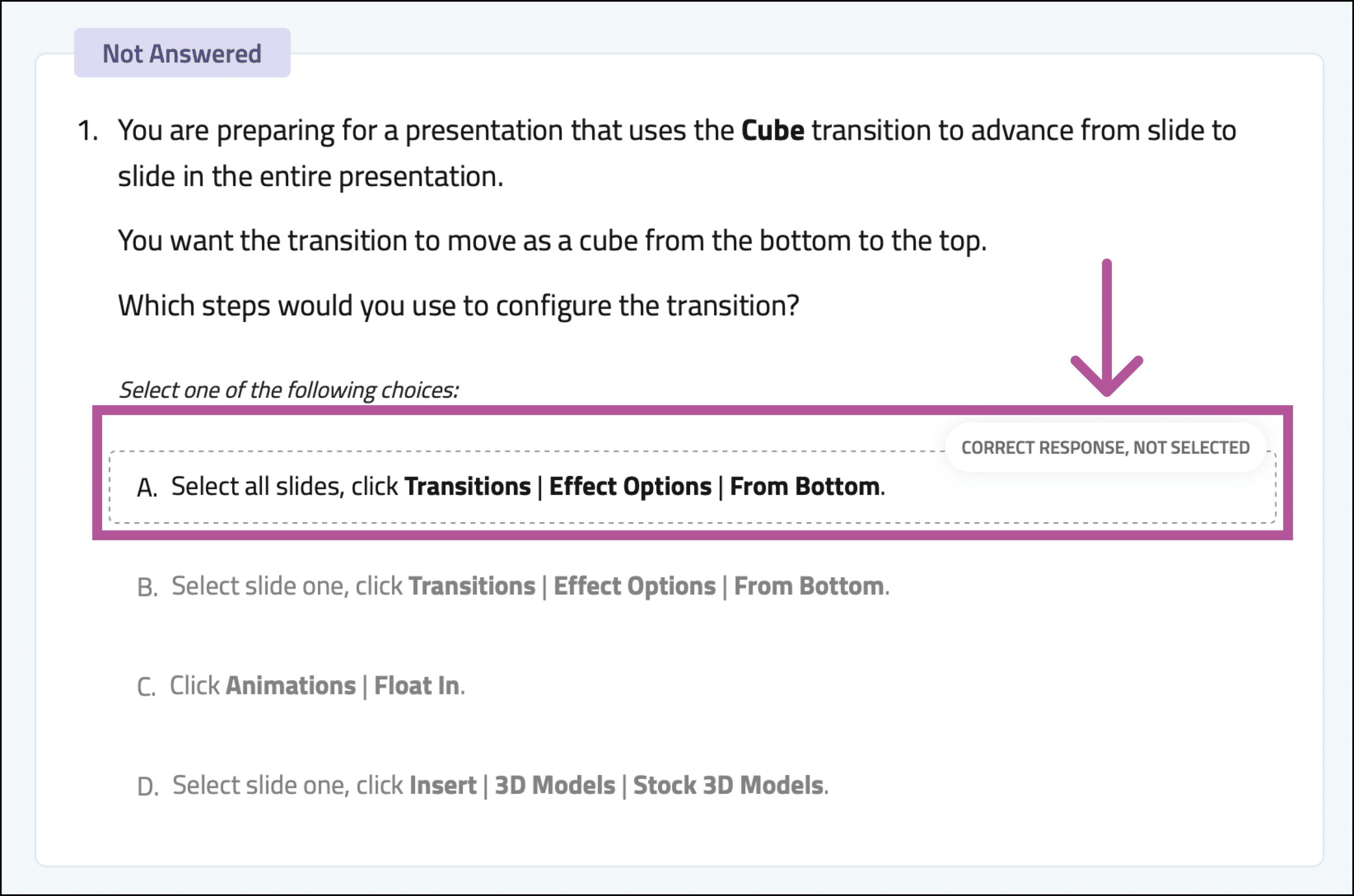Click the letter C choice marker

point(147,687)
